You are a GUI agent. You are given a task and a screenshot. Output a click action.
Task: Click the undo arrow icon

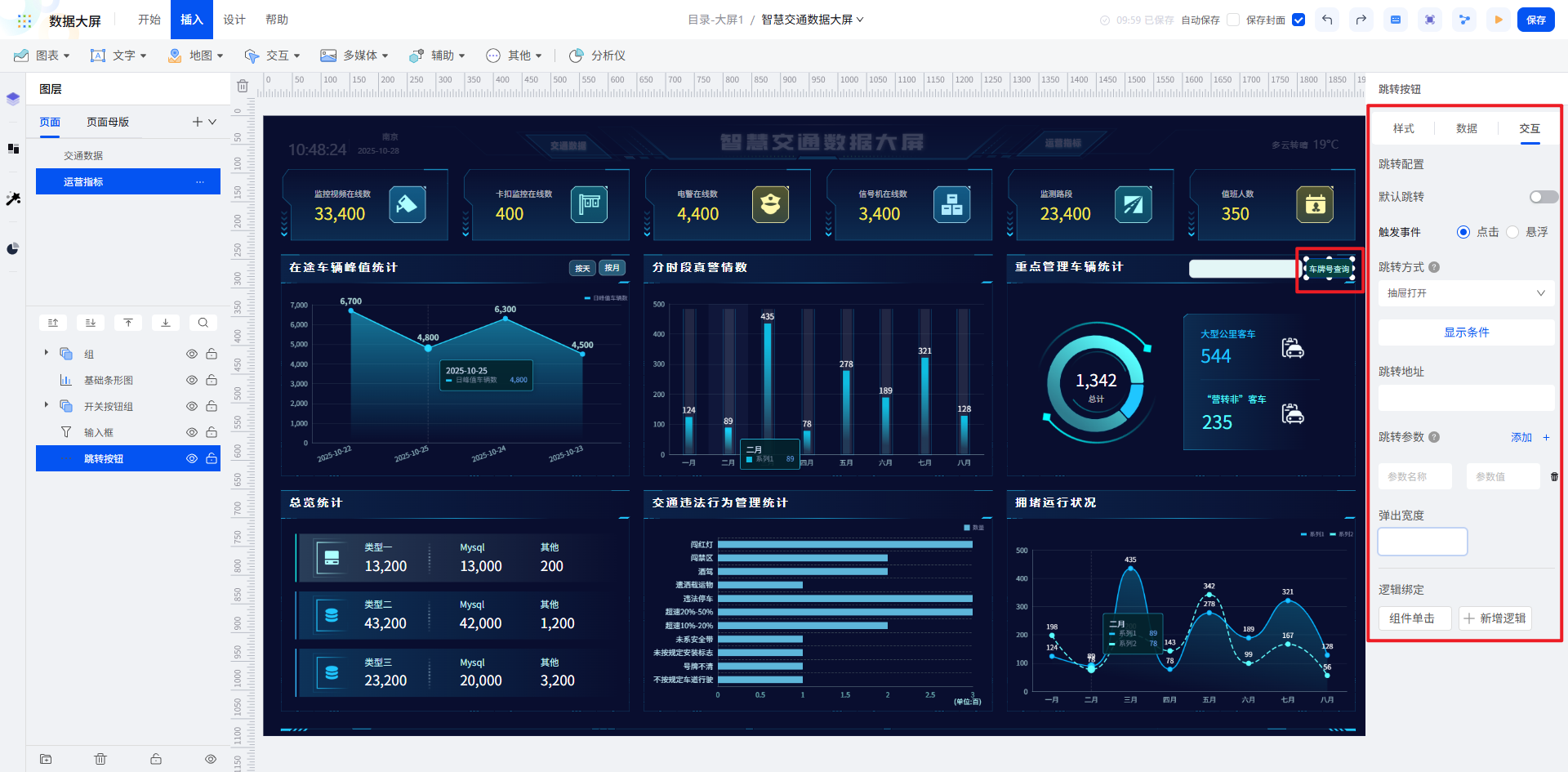coord(1327,20)
